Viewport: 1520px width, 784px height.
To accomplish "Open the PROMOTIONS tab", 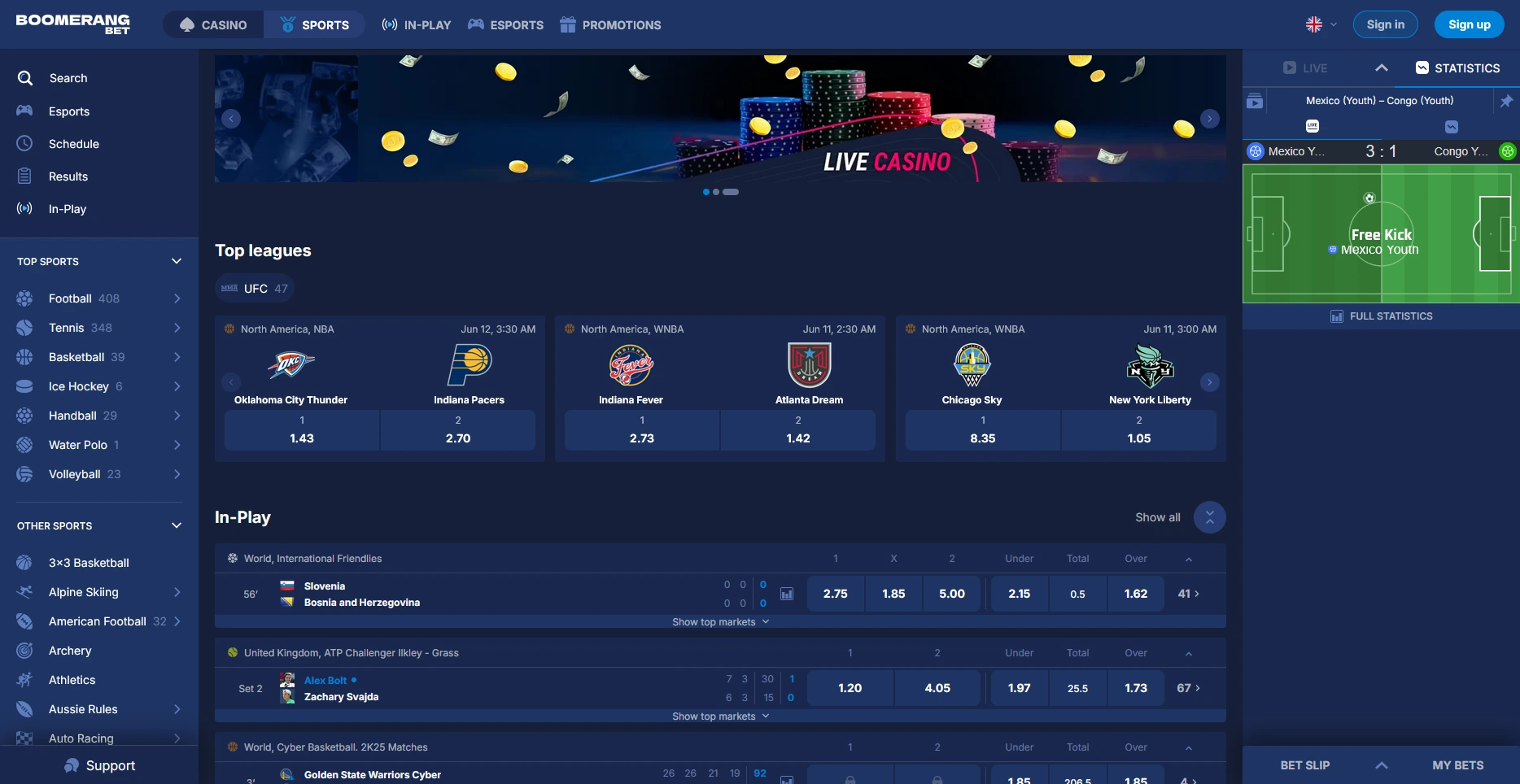I will point(610,25).
